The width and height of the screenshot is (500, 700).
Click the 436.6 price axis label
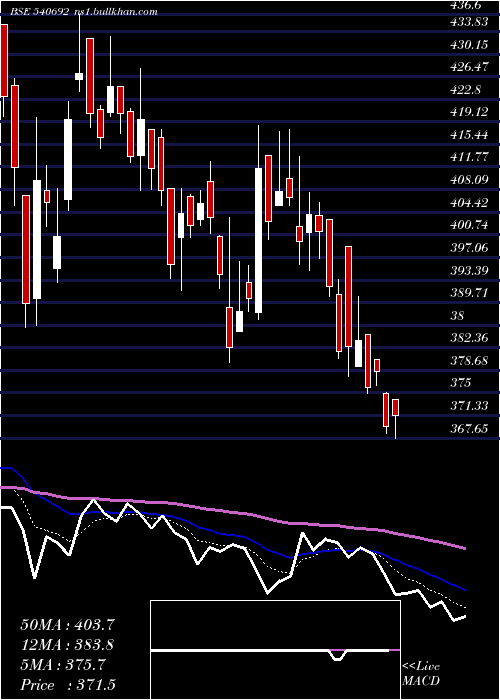click(x=466, y=5)
